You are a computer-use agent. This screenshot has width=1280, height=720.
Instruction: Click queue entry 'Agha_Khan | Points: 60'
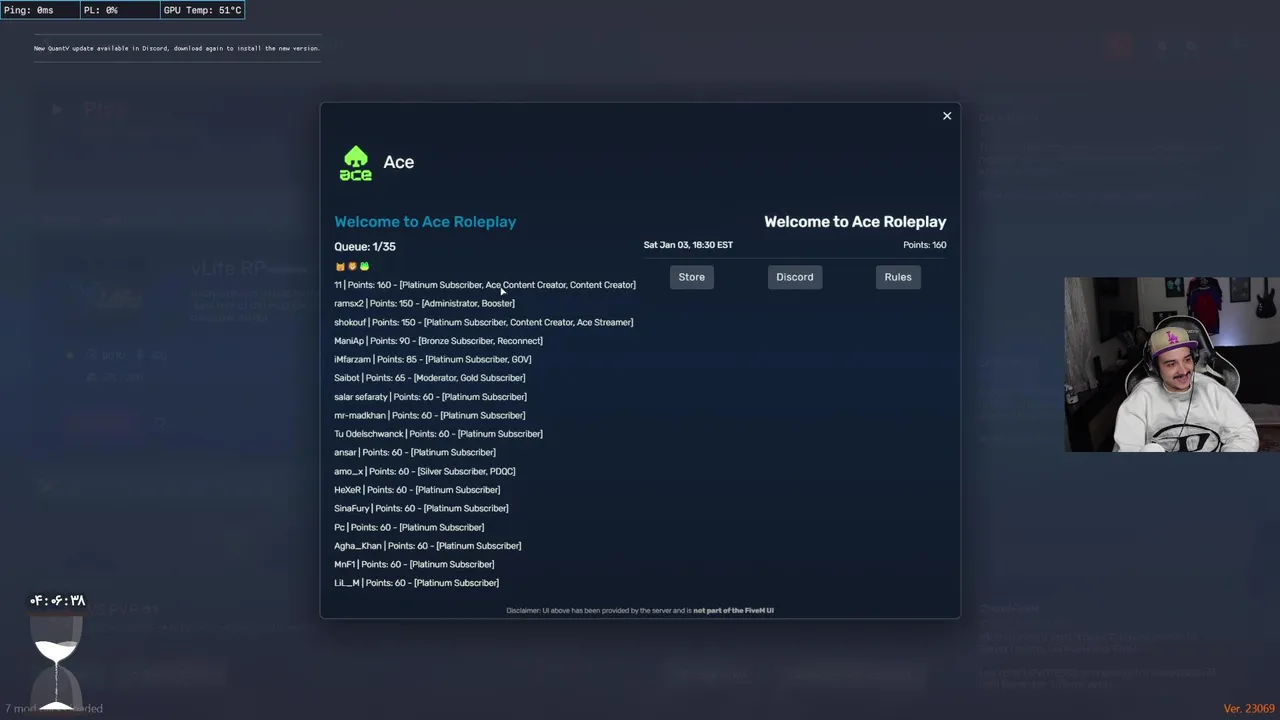coord(428,546)
